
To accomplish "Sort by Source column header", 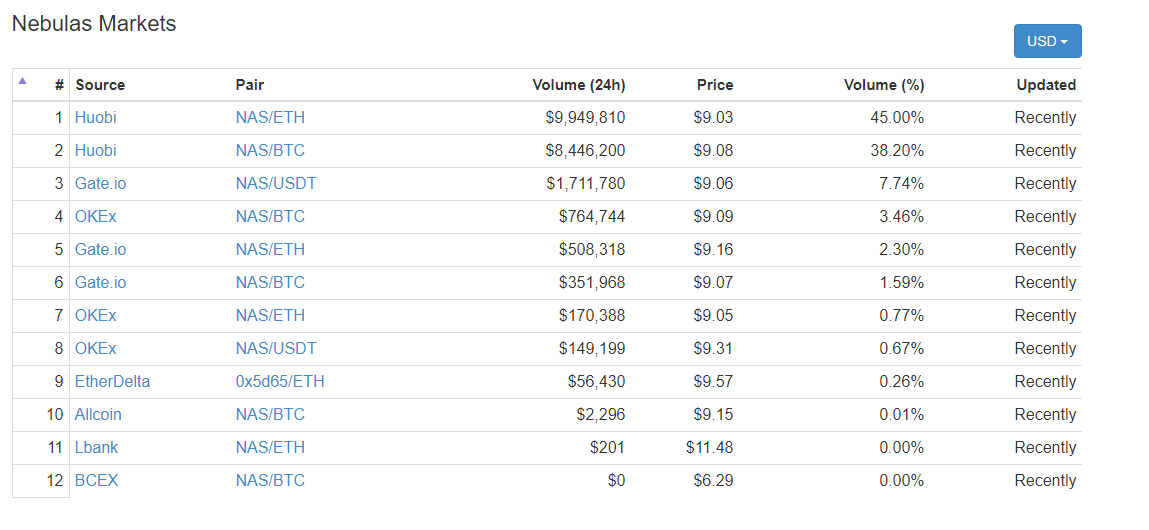I will coord(100,85).
